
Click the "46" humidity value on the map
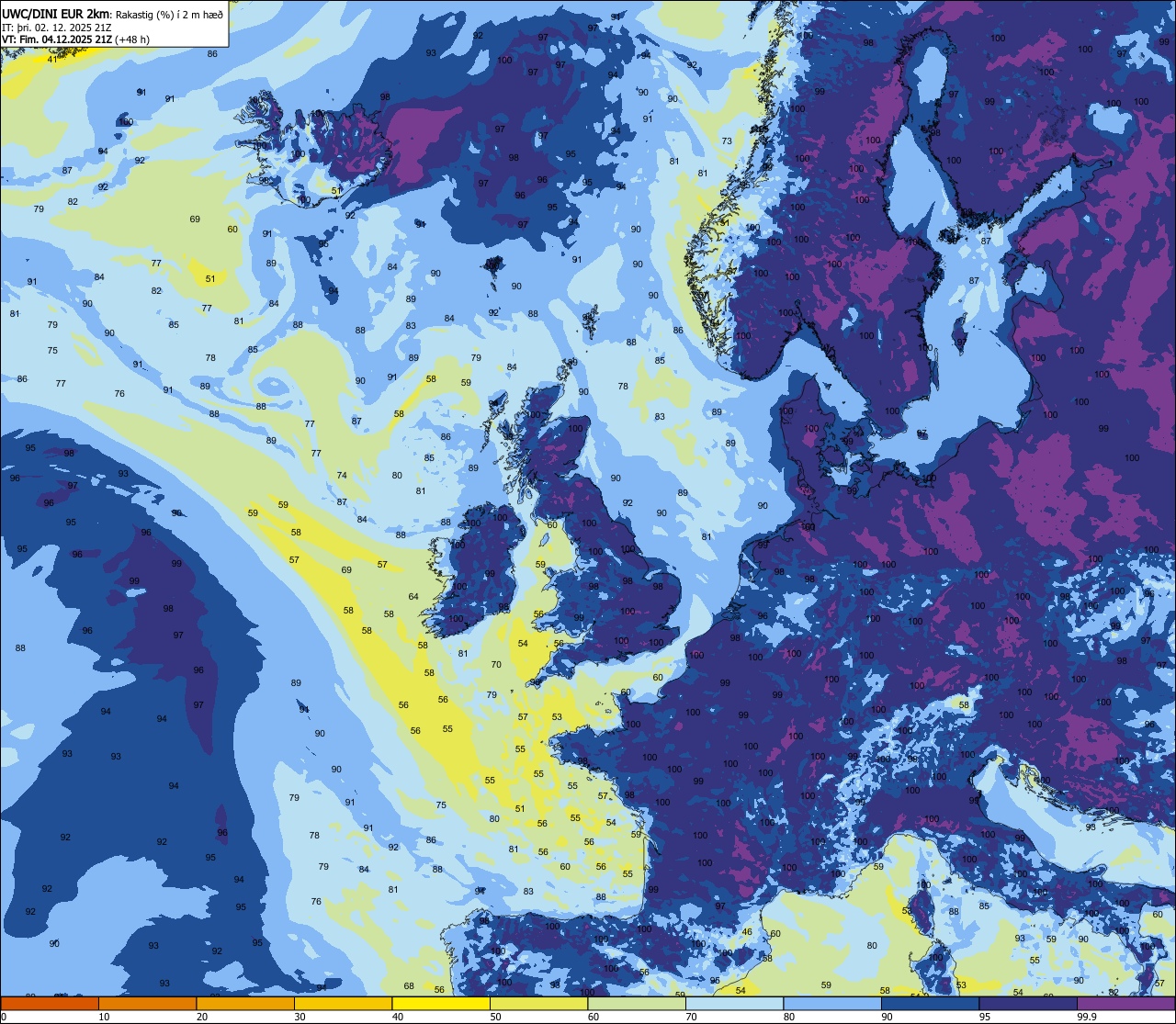click(747, 932)
